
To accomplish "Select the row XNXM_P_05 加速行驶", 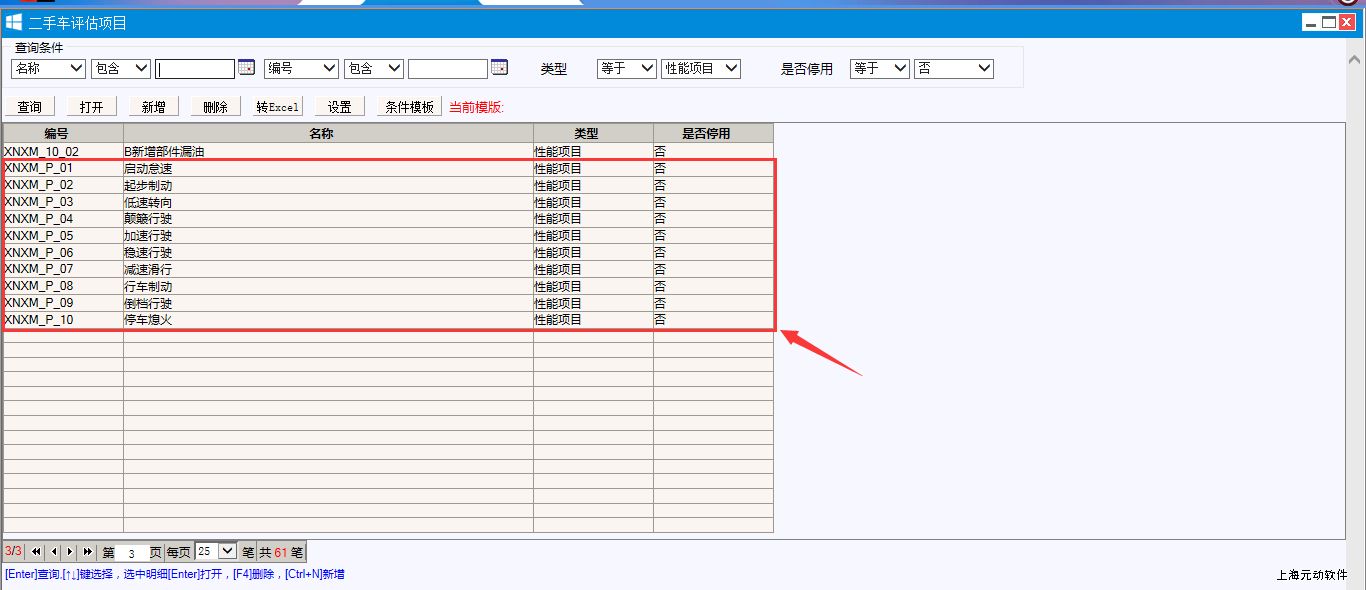I will (x=300, y=236).
